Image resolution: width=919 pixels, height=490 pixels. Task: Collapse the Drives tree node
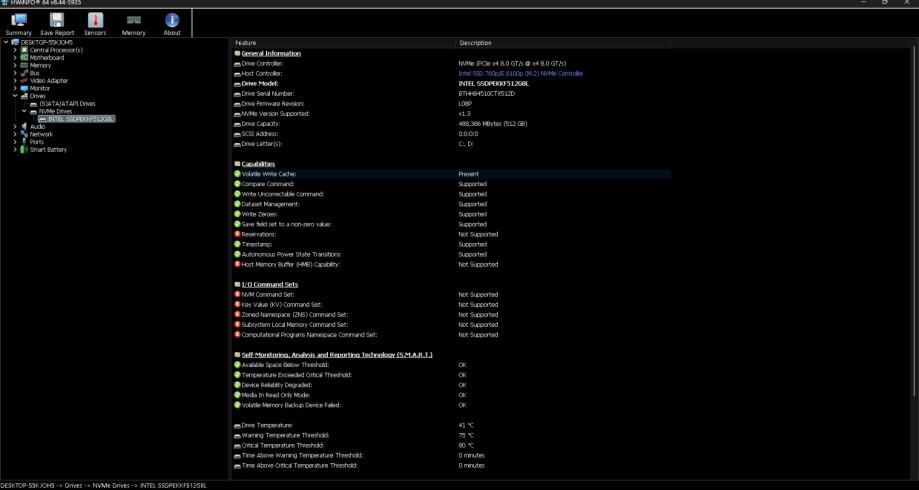[x=15, y=95]
